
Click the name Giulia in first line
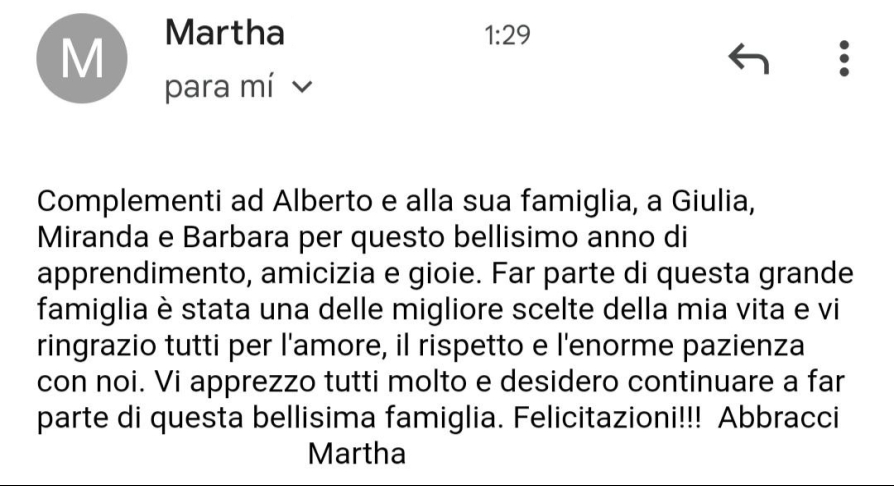tap(713, 201)
